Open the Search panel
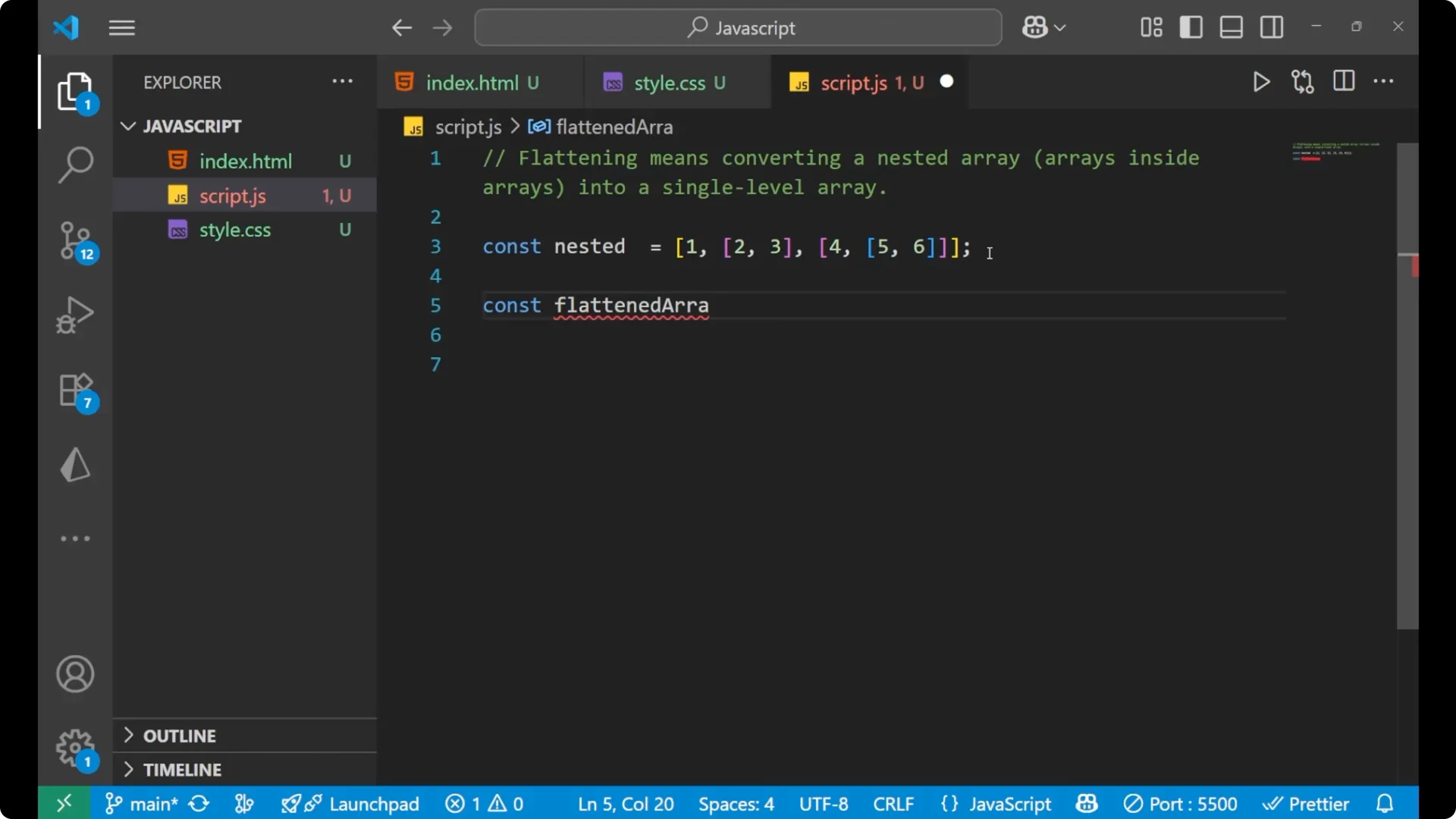The width and height of the screenshot is (1456, 819). click(74, 165)
